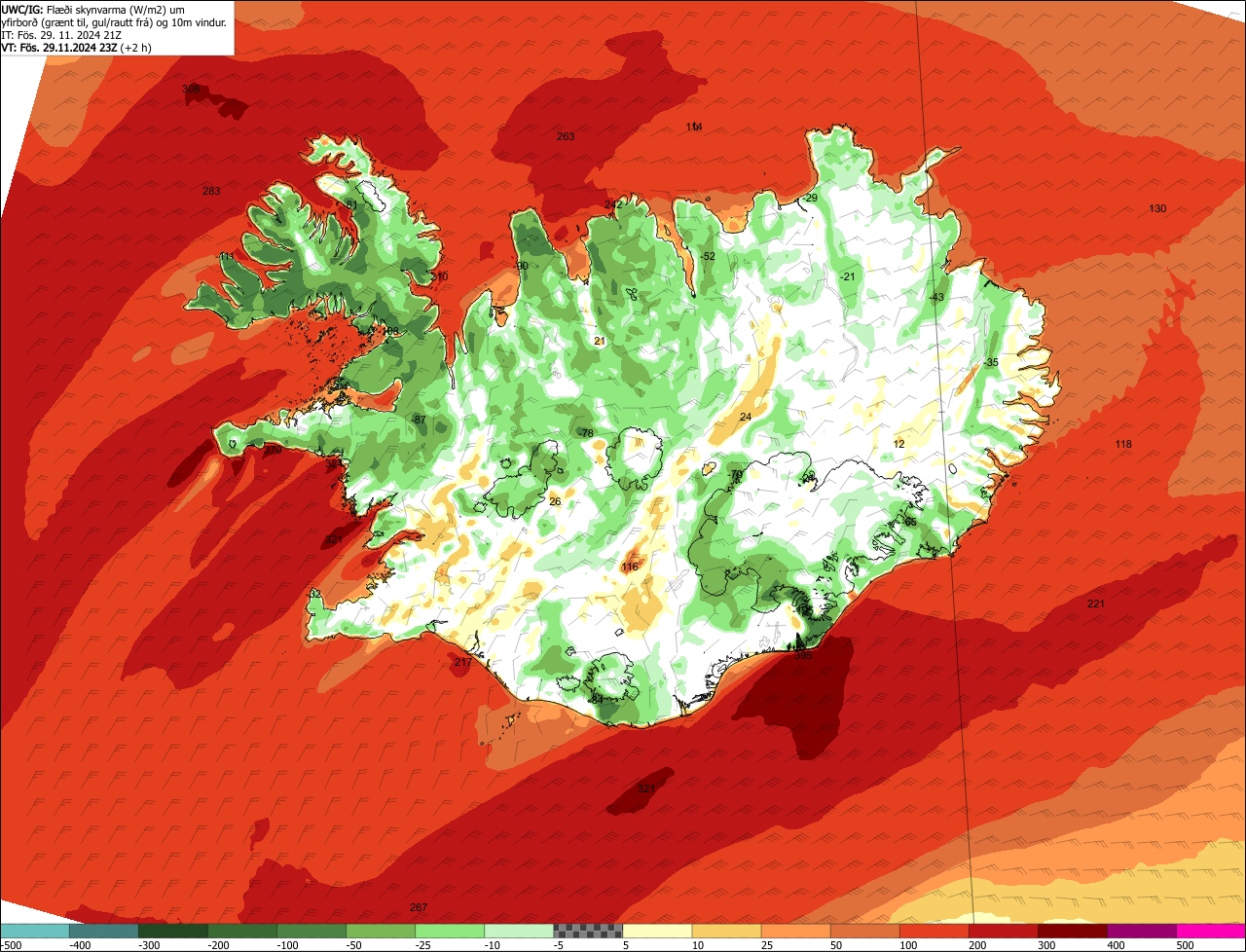Click the value 267 on the map
Image resolution: width=1246 pixels, height=952 pixels.
click(x=419, y=907)
